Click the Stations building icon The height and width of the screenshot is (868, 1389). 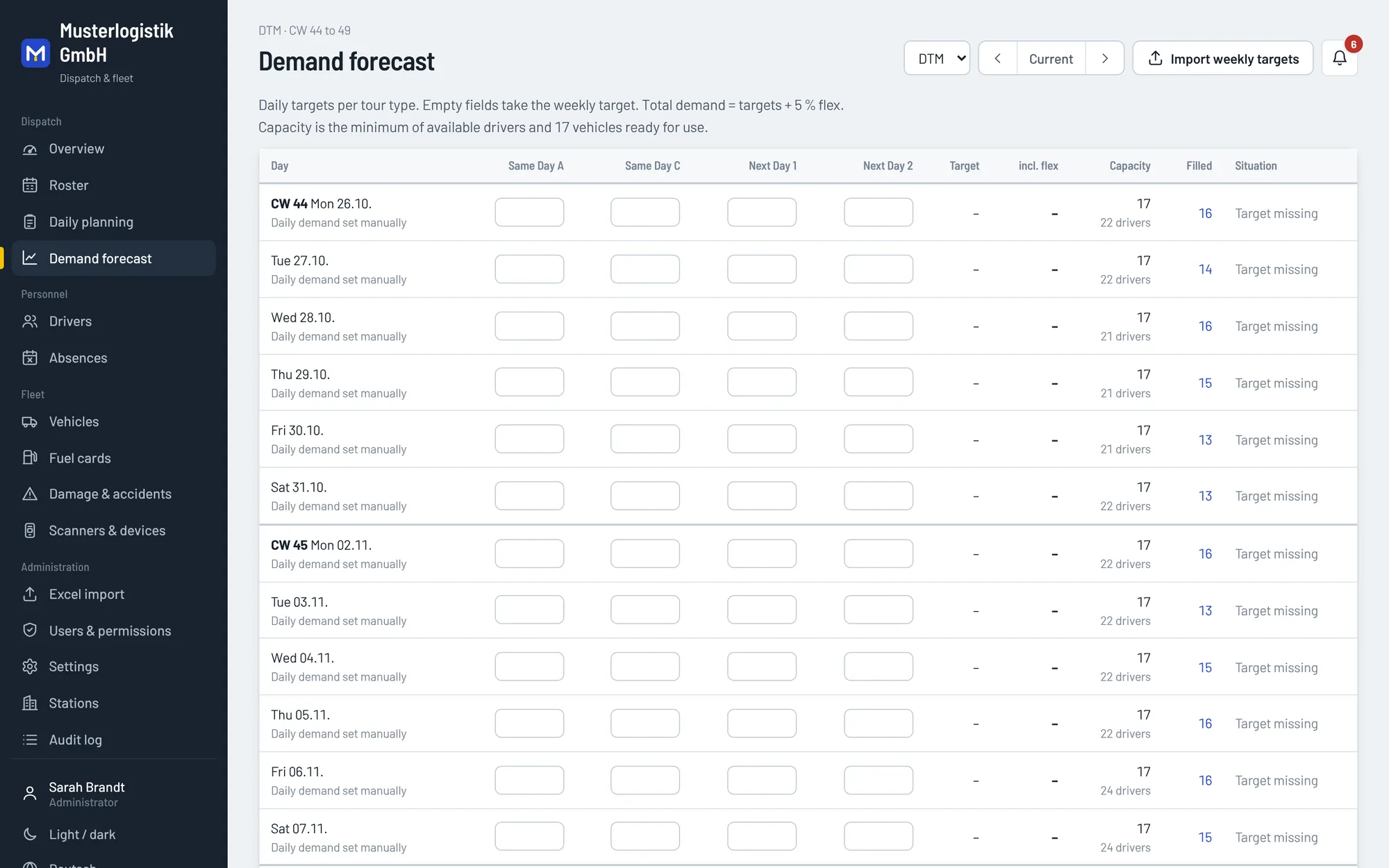coord(30,703)
